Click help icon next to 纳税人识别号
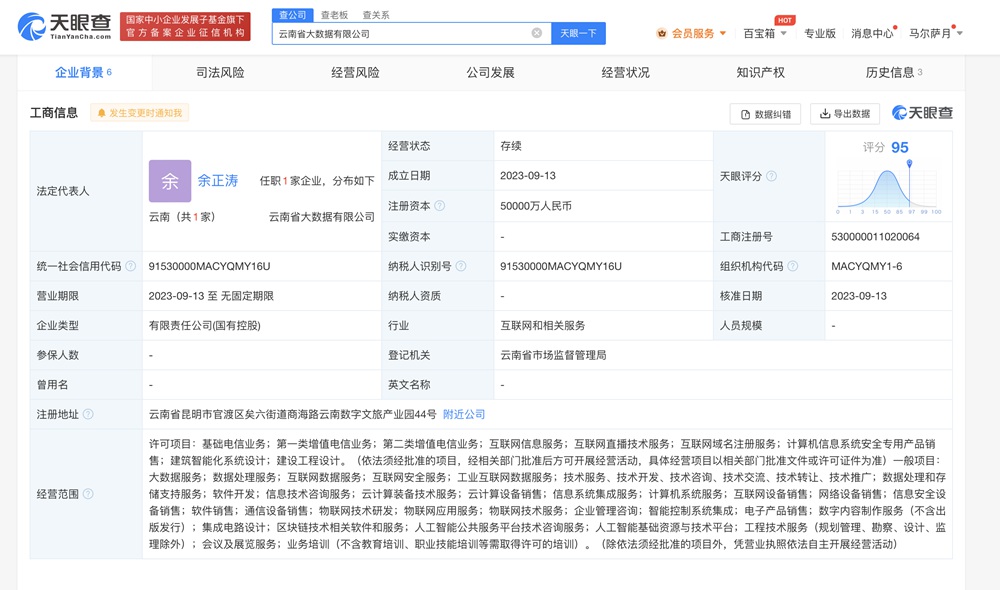Viewport: 1000px width, 590px height. pyautogui.click(x=461, y=266)
